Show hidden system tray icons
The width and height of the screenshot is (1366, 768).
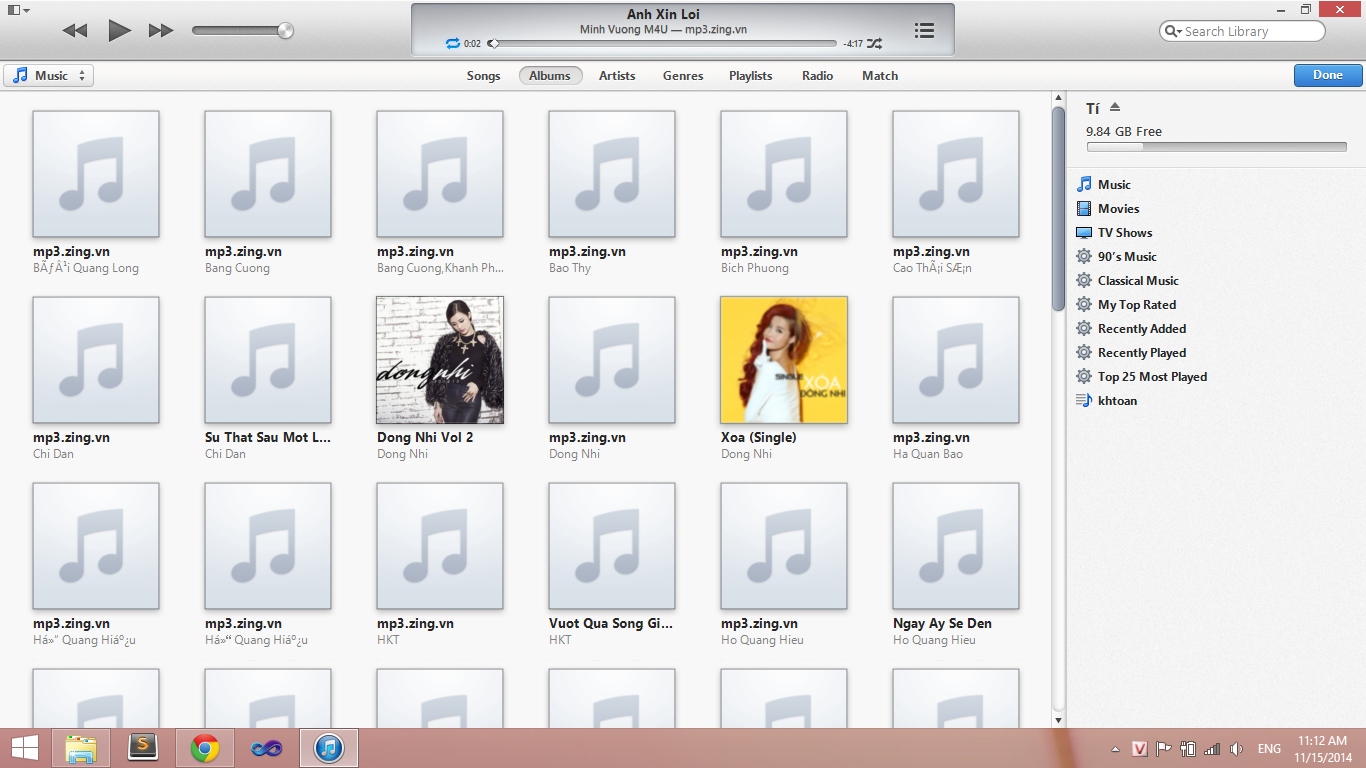1116,749
